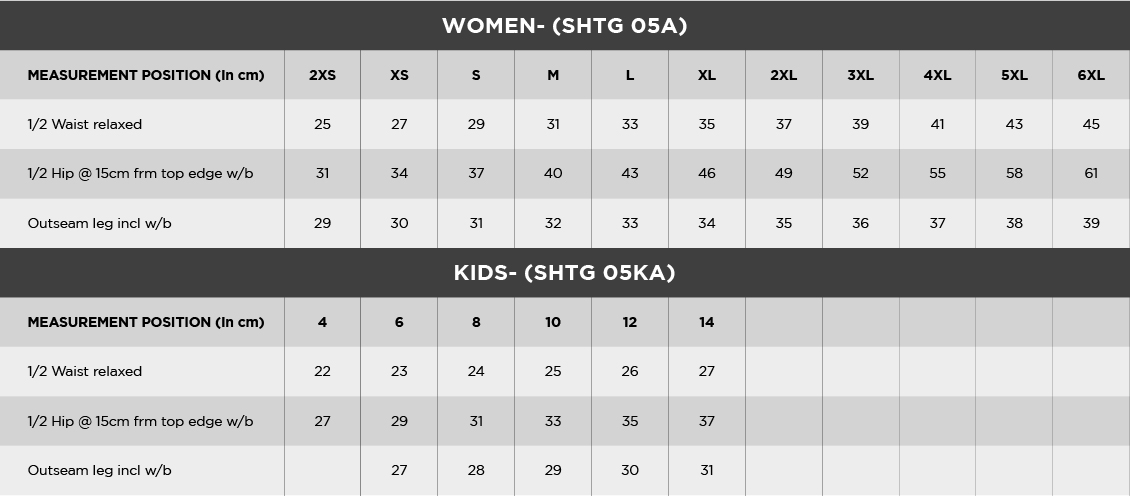
Task: Select kids size 14 column header
Action: coord(706,322)
